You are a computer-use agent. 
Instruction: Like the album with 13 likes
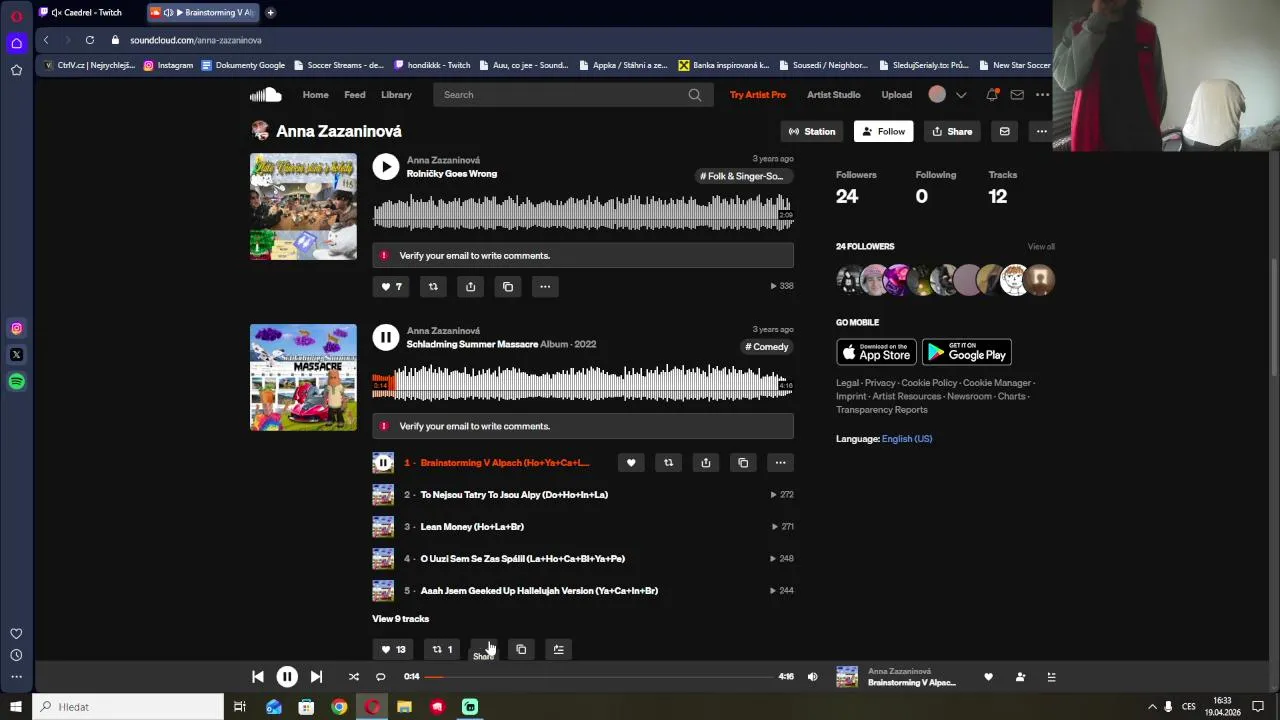(393, 650)
